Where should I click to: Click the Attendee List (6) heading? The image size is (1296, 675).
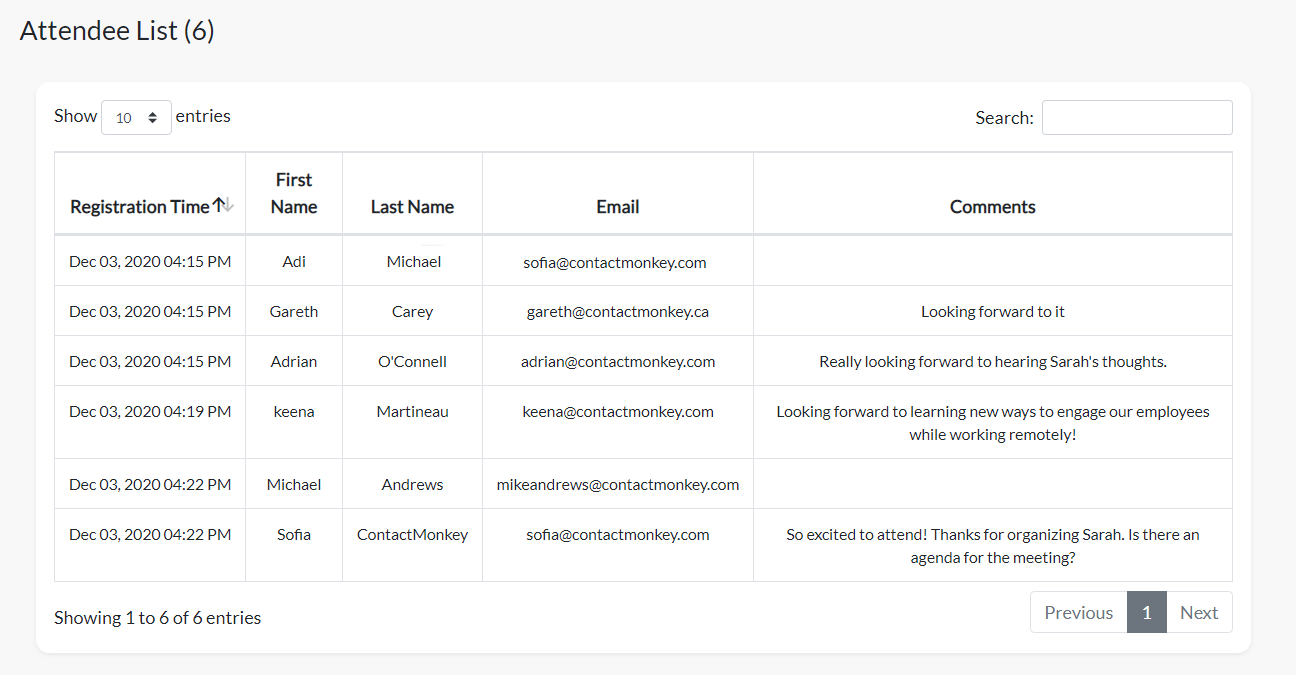117,30
